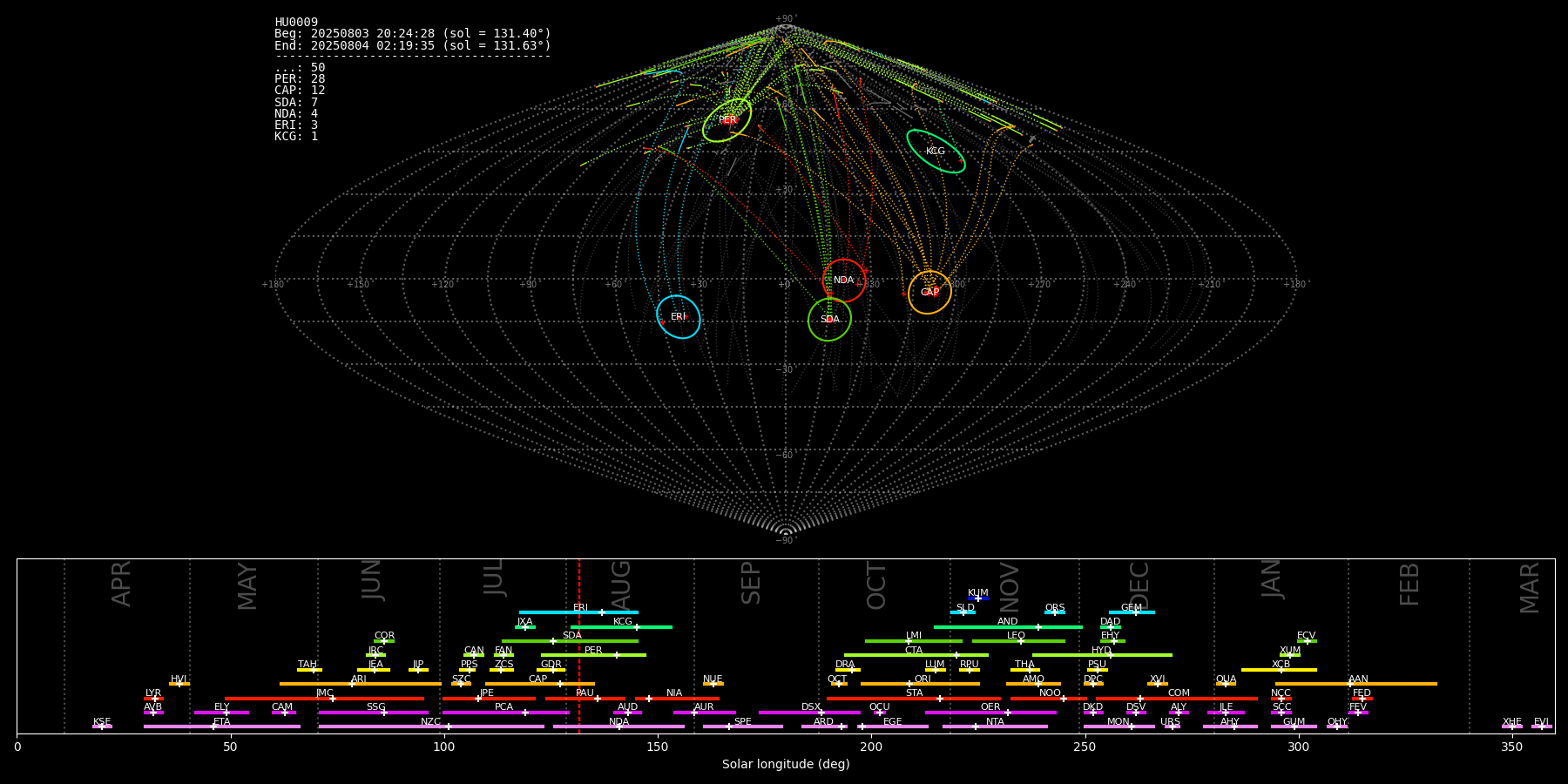Click the PER radiant ellipse on sky map

727,120
